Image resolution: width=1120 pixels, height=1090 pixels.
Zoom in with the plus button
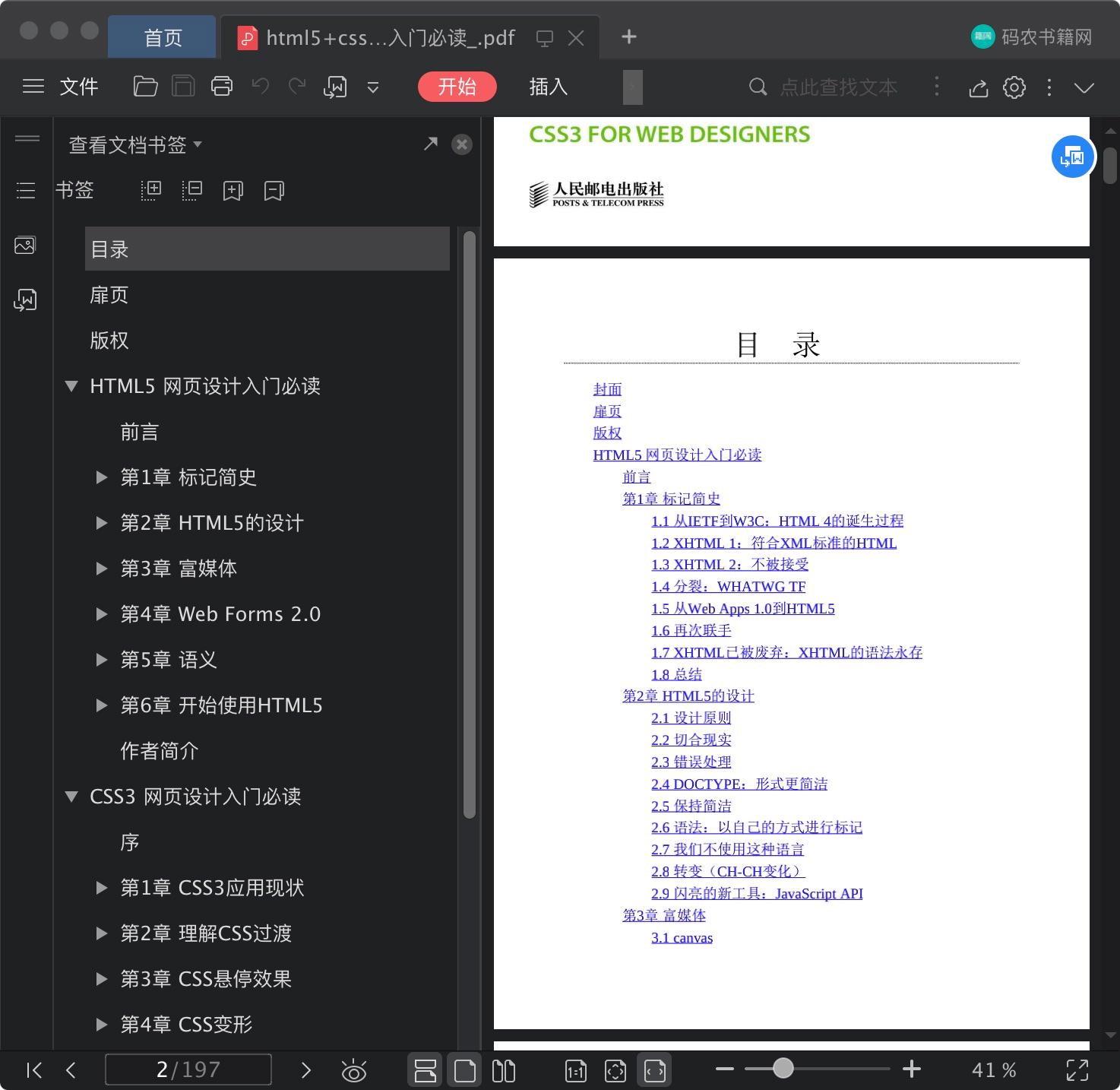click(912, 1069)
